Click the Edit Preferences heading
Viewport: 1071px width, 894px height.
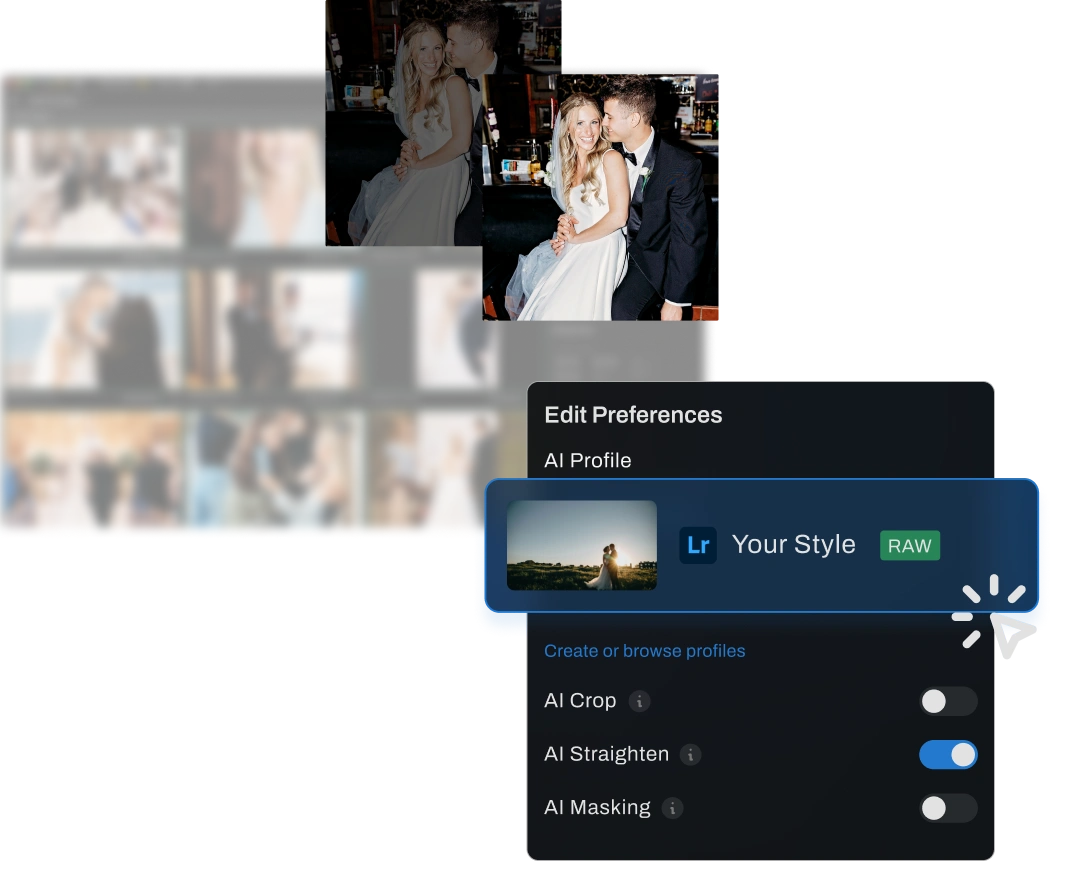pos(632,415)
